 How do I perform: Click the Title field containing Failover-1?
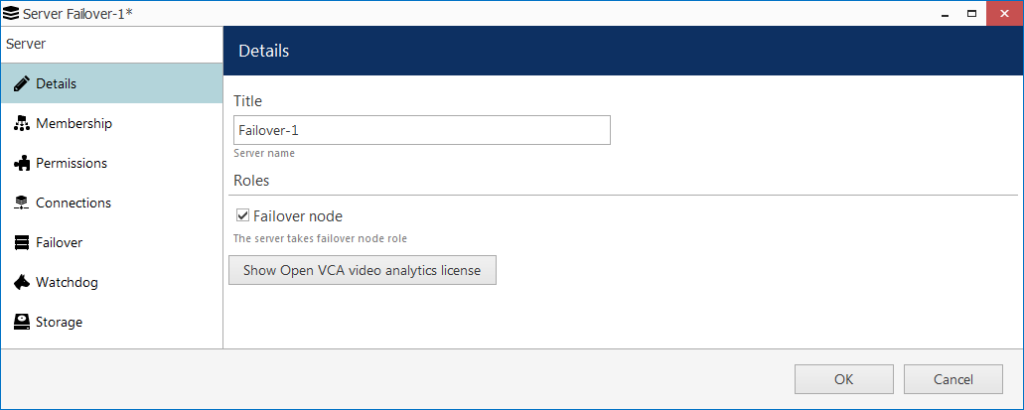(422, 130)
